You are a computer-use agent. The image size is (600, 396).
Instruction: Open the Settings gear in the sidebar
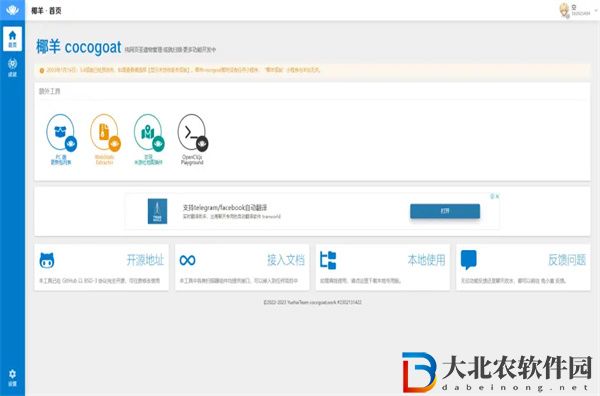point(12,378)
